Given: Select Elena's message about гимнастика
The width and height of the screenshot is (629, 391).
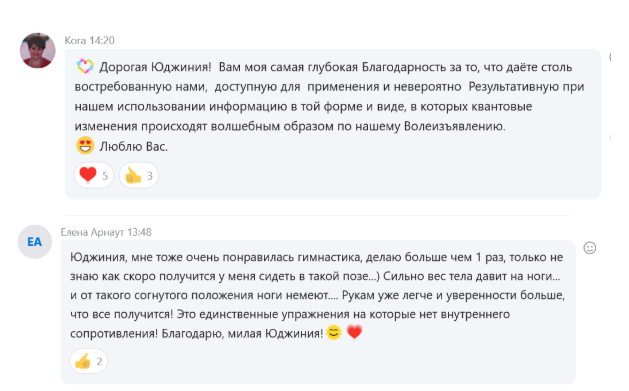Looking at the screenshot, I should pyautogui.click(x=318, y=312).
